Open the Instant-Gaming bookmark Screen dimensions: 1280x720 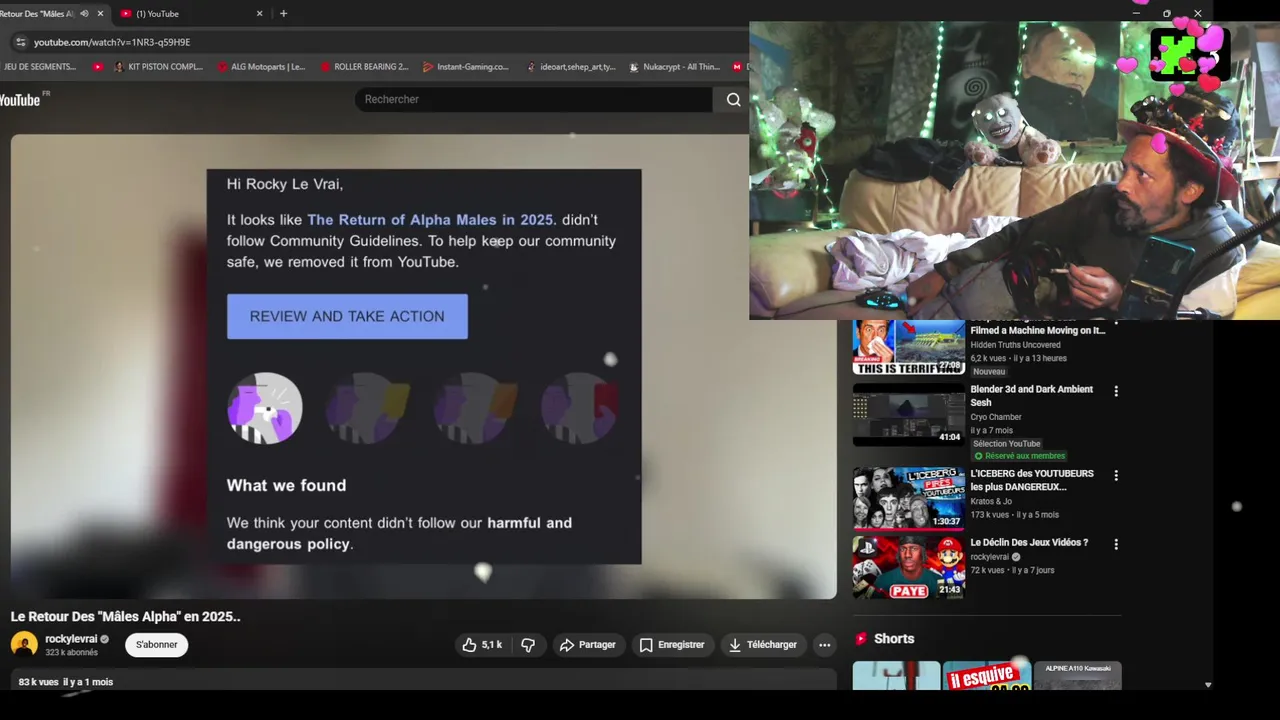(465, 67)
